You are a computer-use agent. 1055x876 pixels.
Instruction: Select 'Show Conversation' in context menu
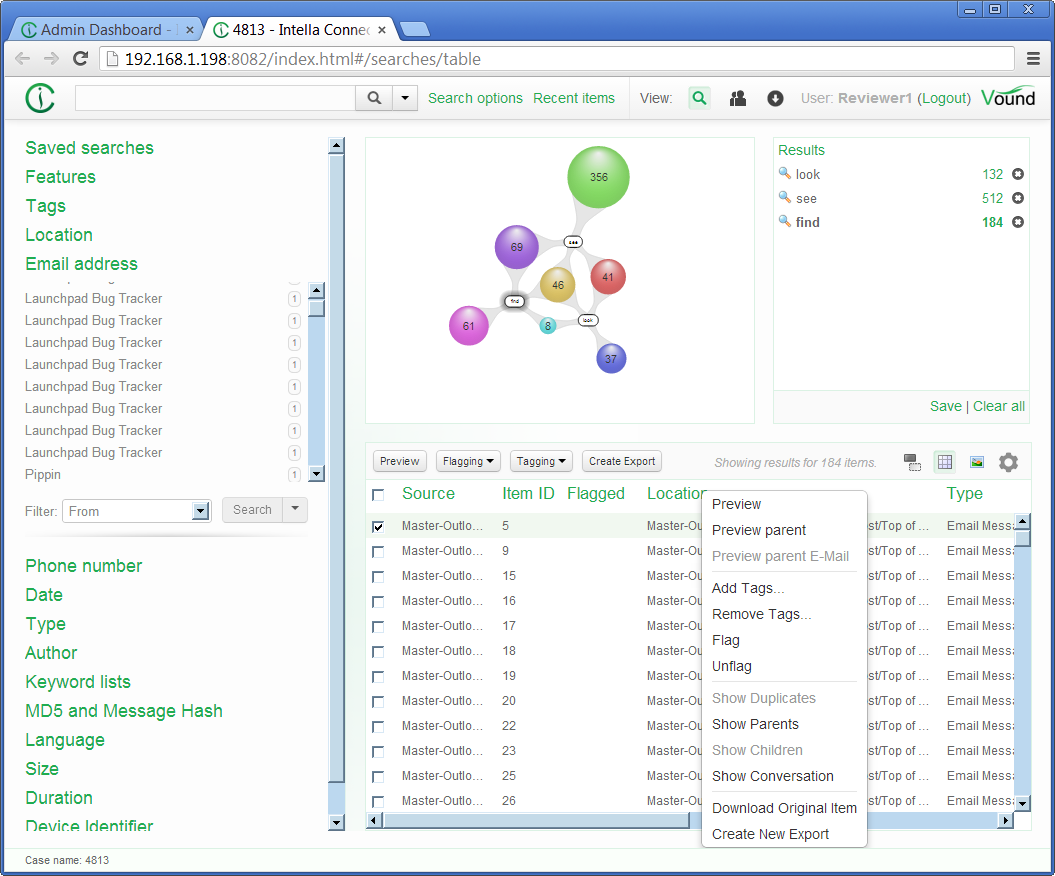pos(772,776)
